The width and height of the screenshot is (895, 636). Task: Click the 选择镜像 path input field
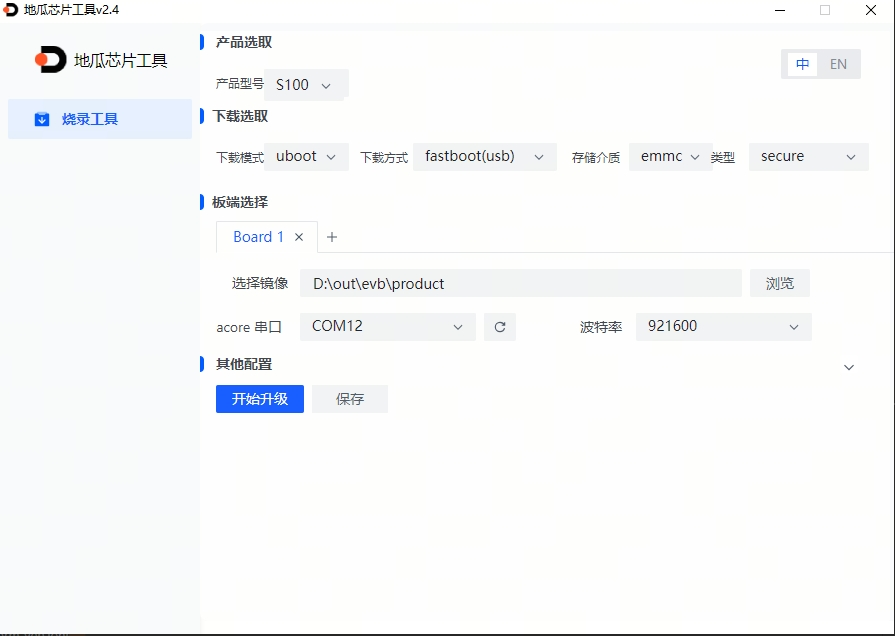(520, 283)
